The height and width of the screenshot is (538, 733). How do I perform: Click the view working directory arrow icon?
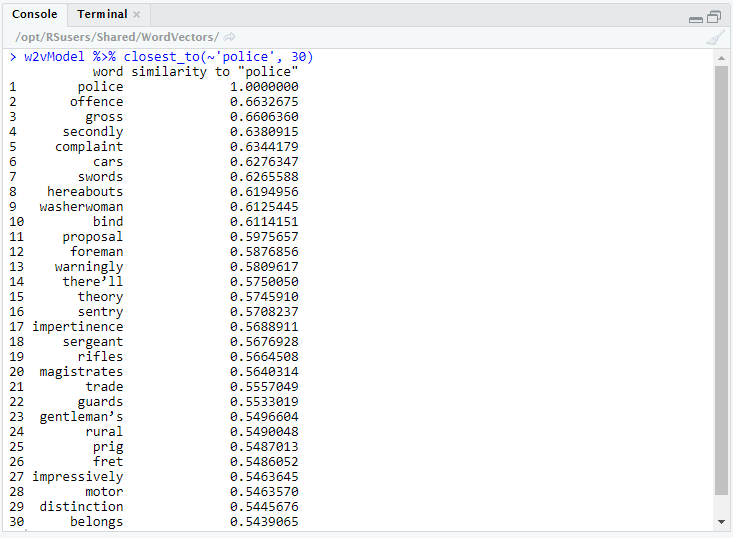click(x=230, y=37)
